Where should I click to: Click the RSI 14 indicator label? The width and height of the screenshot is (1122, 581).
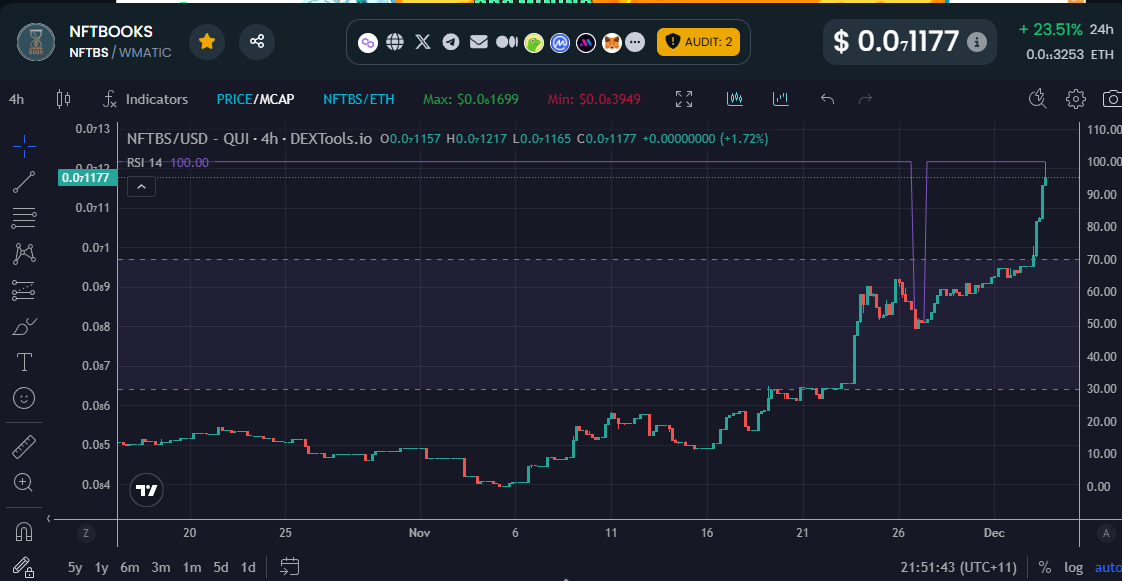(x=145, y=162)
